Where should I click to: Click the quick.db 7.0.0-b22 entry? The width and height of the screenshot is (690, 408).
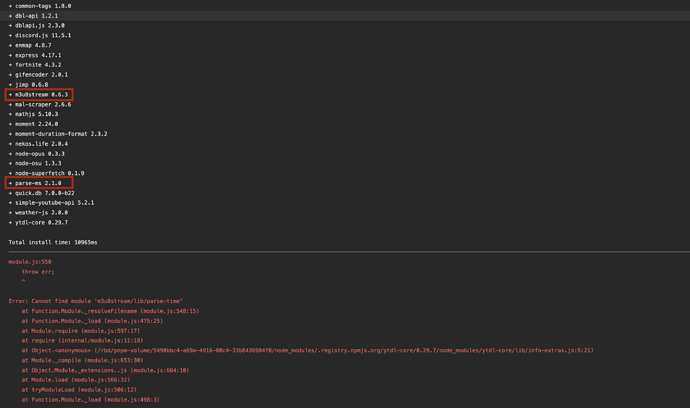[42, 193]
